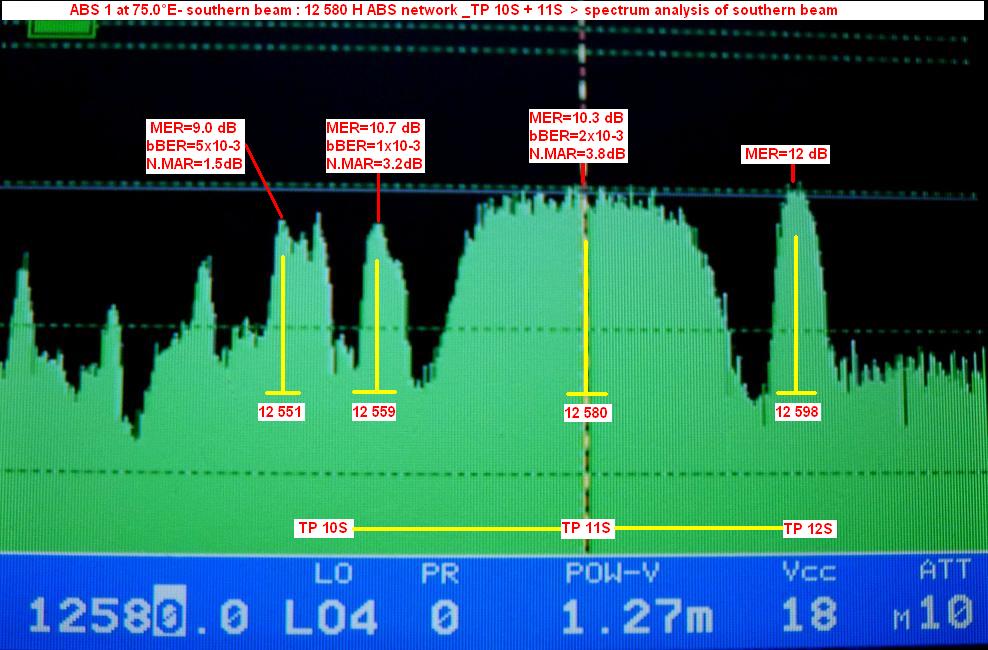
Task: Select the 12 580 frequency label
Action: (586, 412)
